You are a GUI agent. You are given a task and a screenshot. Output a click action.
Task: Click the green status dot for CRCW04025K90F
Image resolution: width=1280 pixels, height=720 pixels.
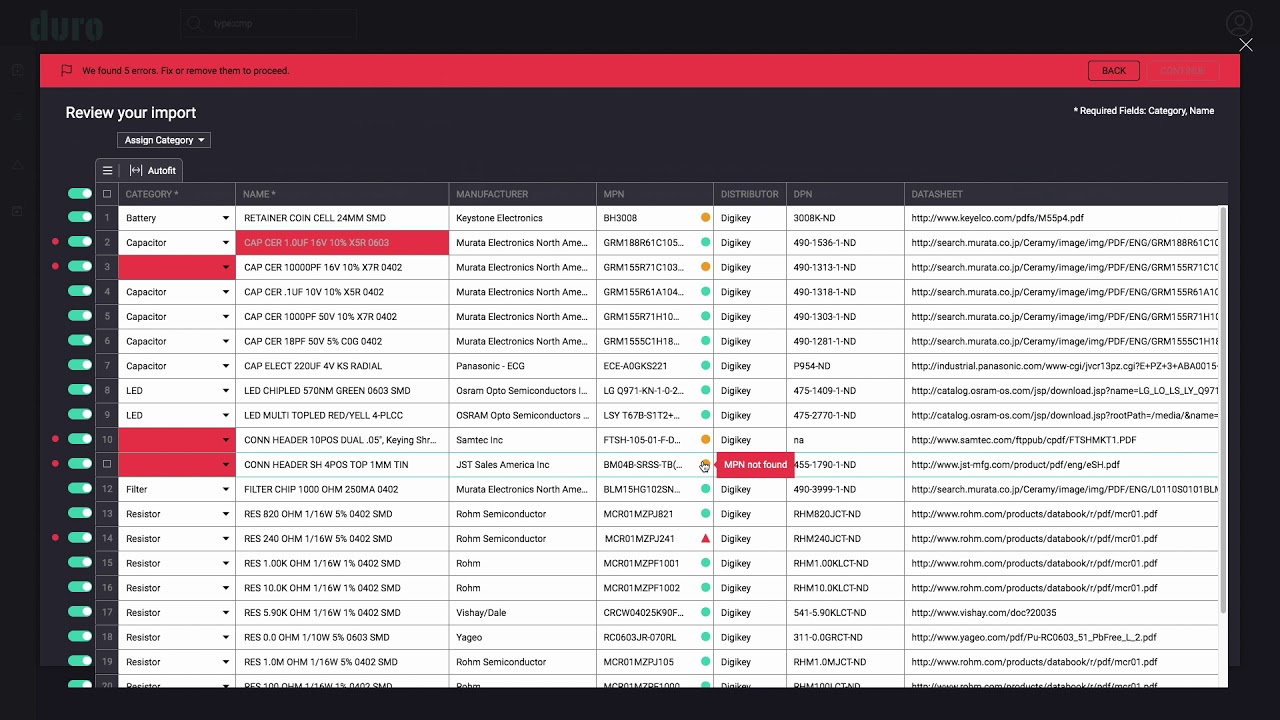click(705, 613)
